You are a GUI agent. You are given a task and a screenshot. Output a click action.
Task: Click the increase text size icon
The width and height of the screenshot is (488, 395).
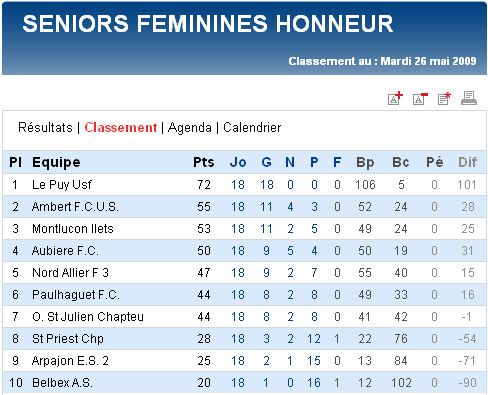point(395,98)
